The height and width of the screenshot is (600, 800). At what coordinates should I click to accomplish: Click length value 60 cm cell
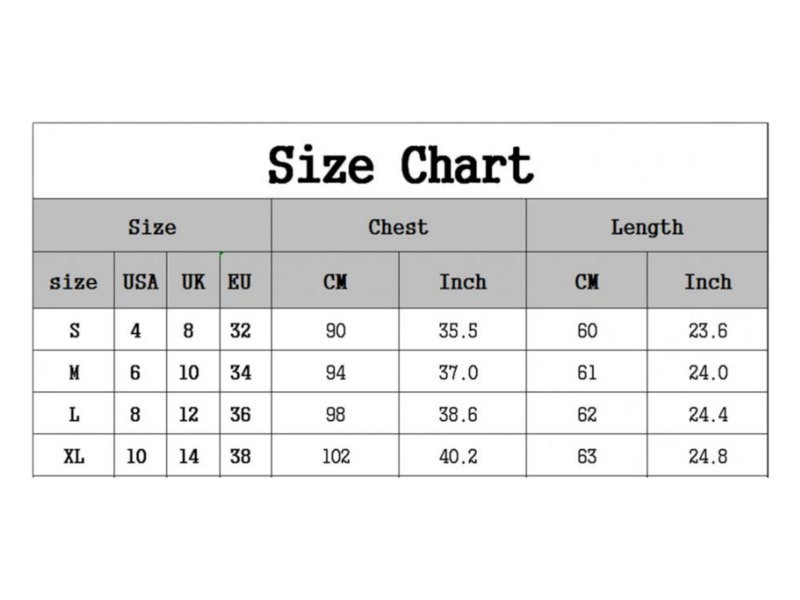click(x=587, y=330)
